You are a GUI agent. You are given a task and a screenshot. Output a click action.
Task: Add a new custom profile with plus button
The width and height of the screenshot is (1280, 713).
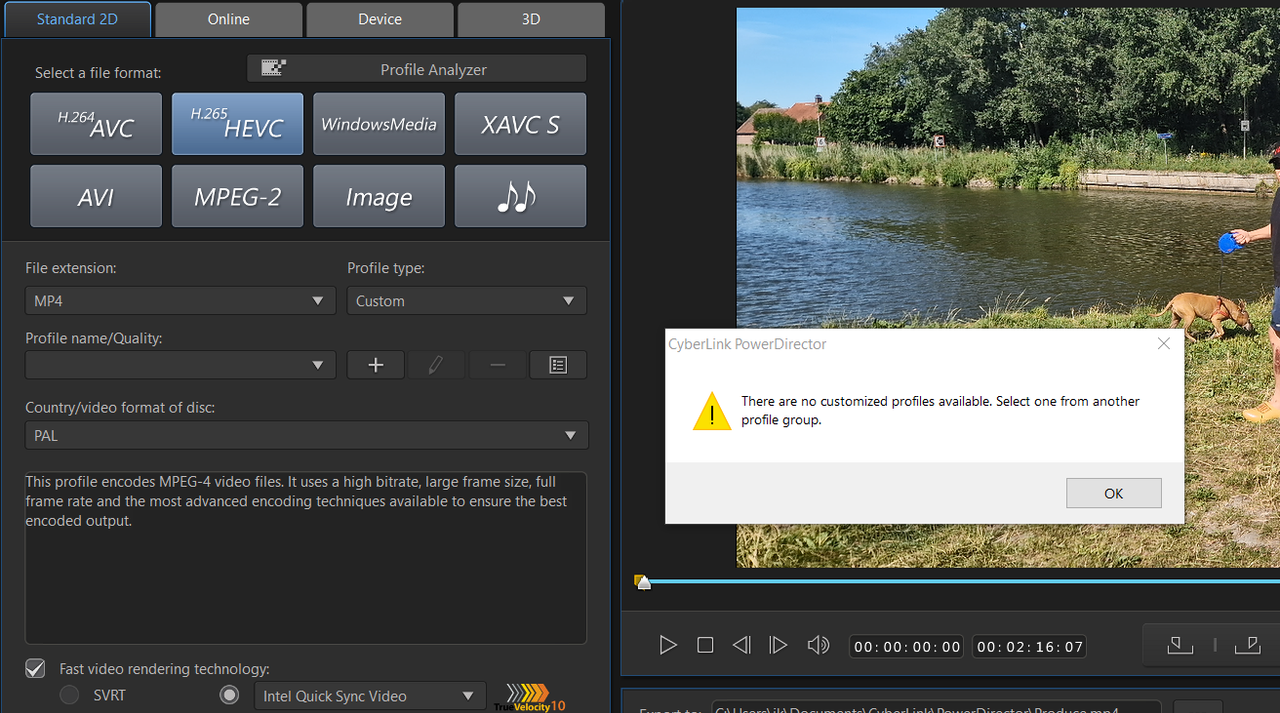coord(376,365)
